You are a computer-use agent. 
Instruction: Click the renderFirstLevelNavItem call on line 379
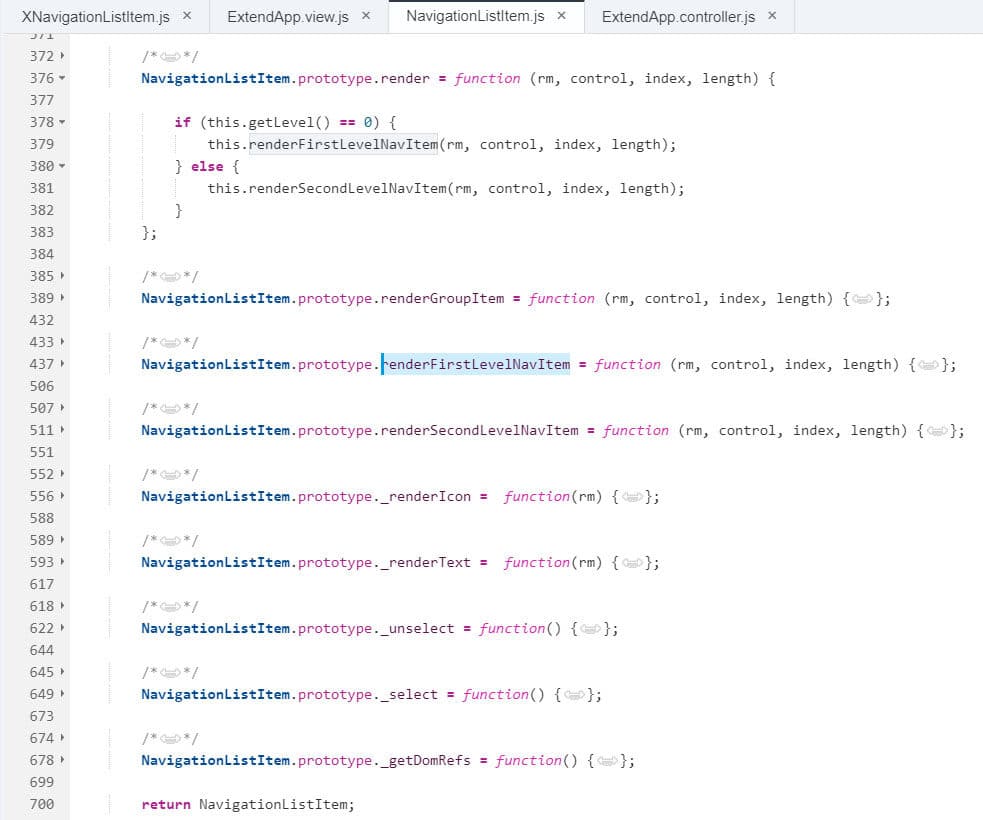point(343,144)
